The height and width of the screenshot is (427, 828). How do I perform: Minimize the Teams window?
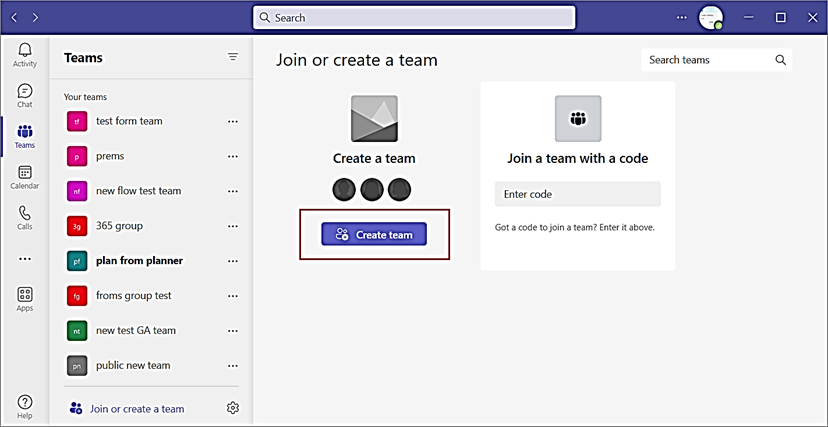[x=748, y=17]
